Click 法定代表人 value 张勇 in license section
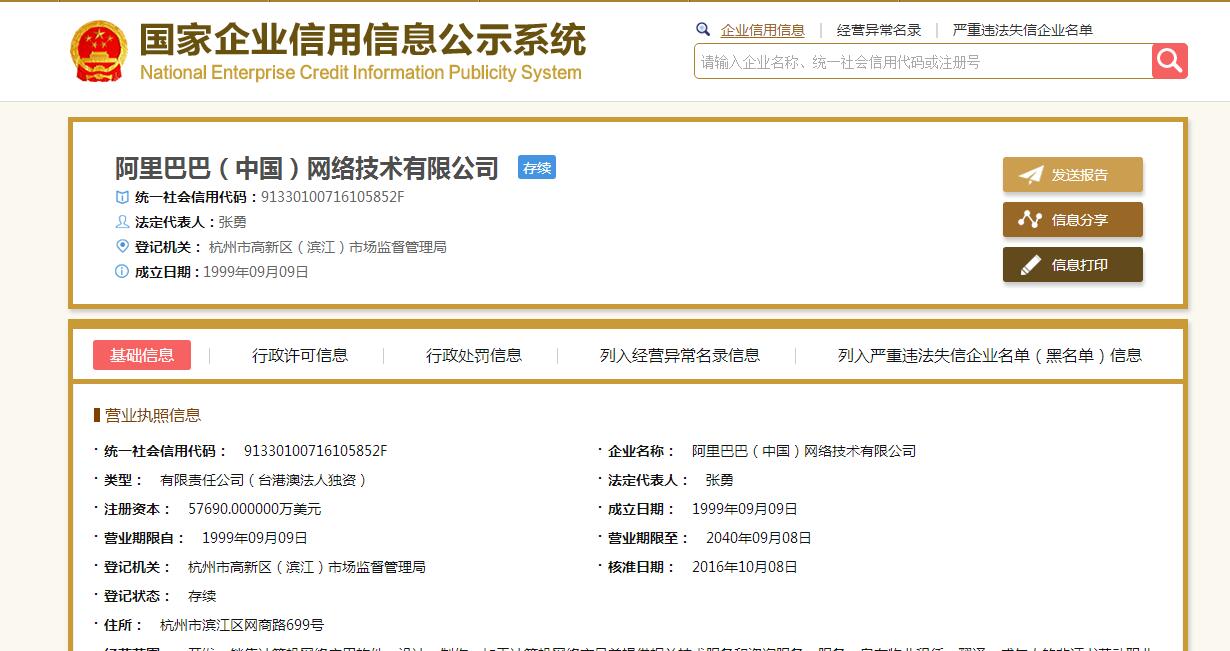The width and height of the screenshot is (1230, 651). (x=719, y=480)
